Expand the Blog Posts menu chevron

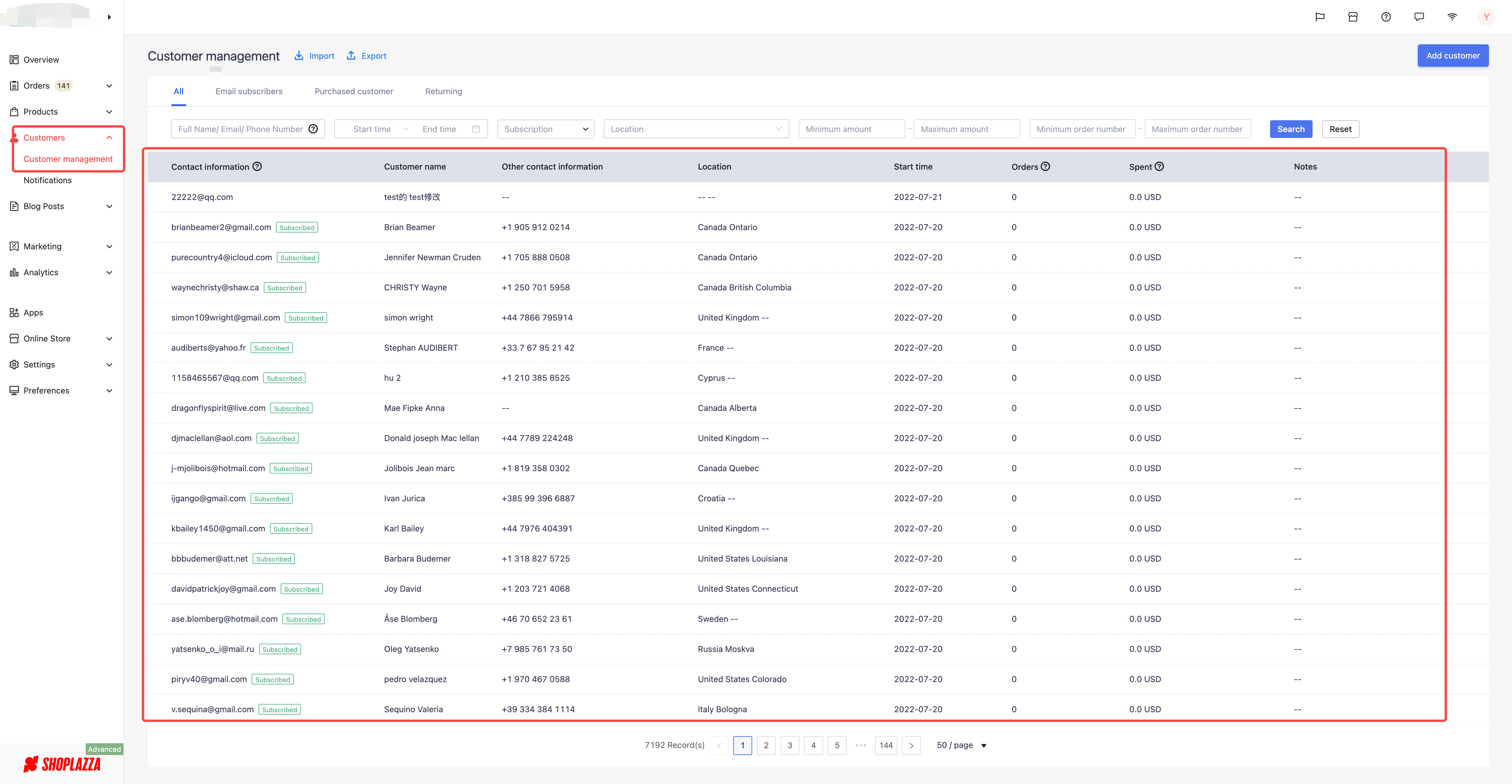[109, 206]
